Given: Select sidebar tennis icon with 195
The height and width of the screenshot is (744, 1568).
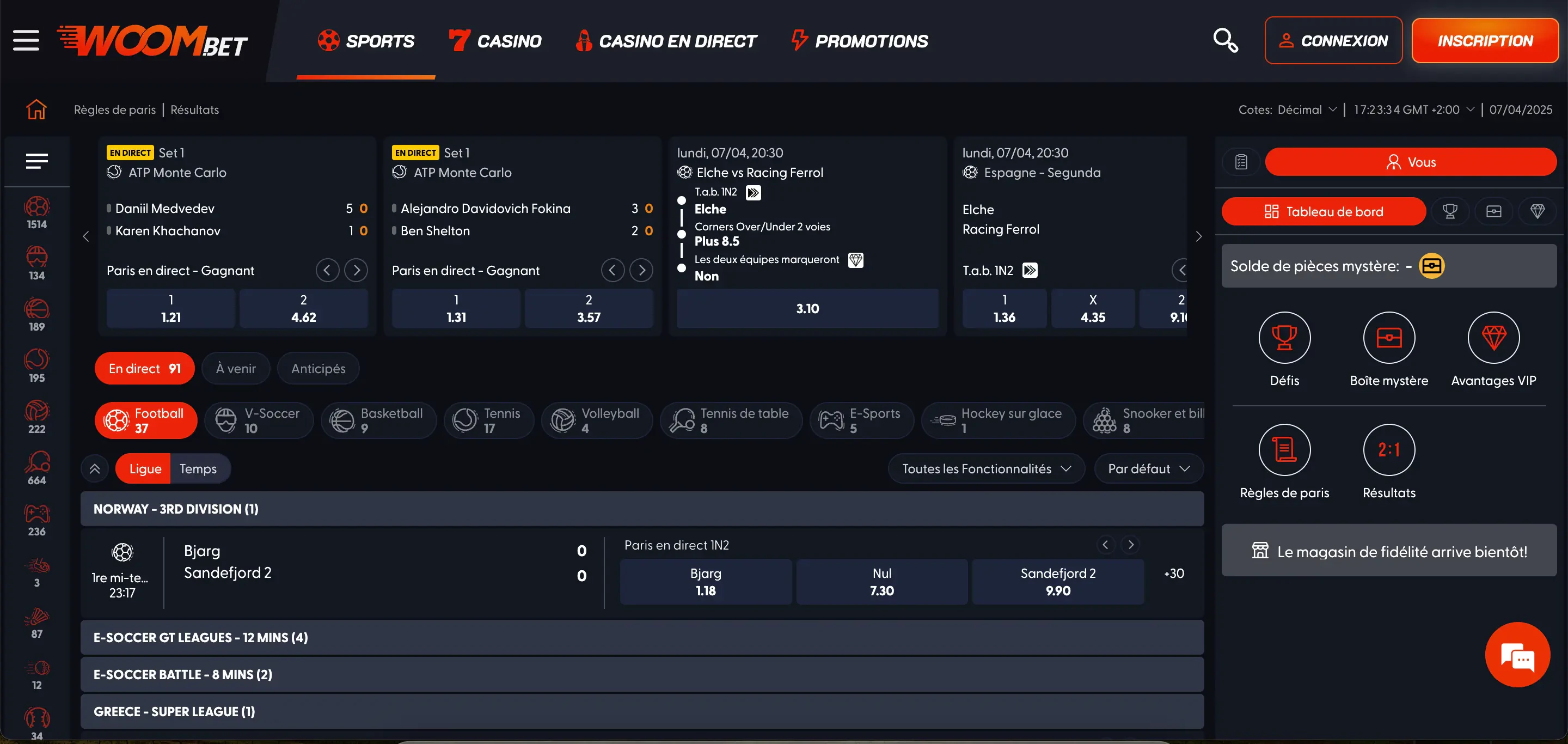Looking at the screenshot, I should (x=36, y=366).
